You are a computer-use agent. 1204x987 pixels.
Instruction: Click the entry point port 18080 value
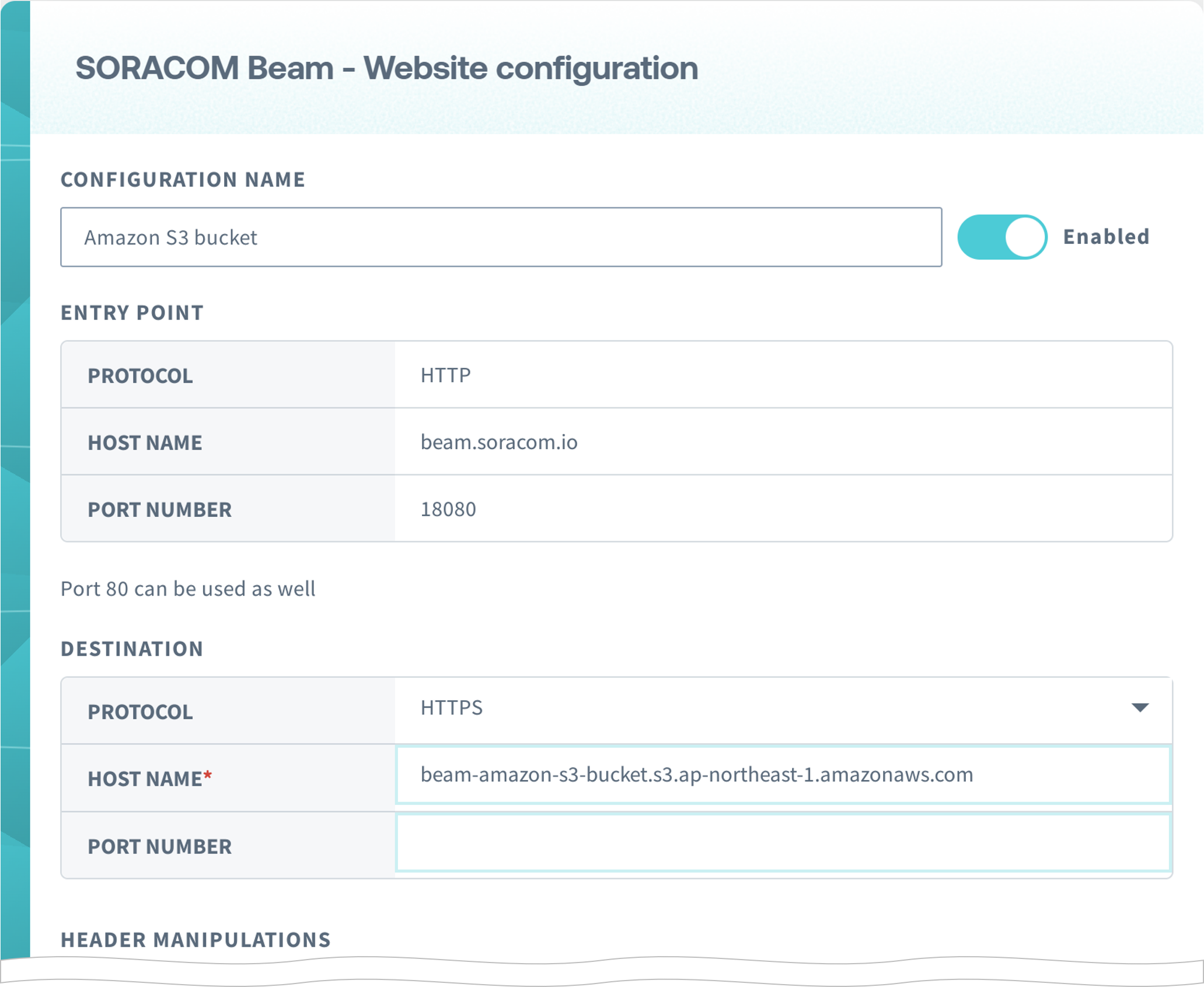448,509
